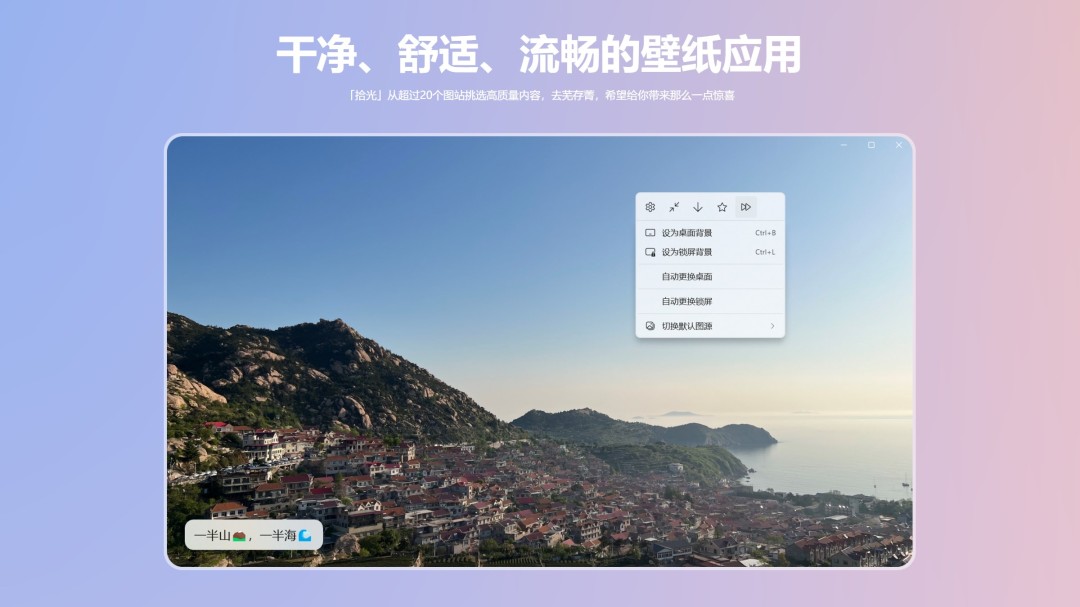Click the lock screen icon beside 设为锁屏背景
This screenshot has height=607, width=1080.
(650, 251)
